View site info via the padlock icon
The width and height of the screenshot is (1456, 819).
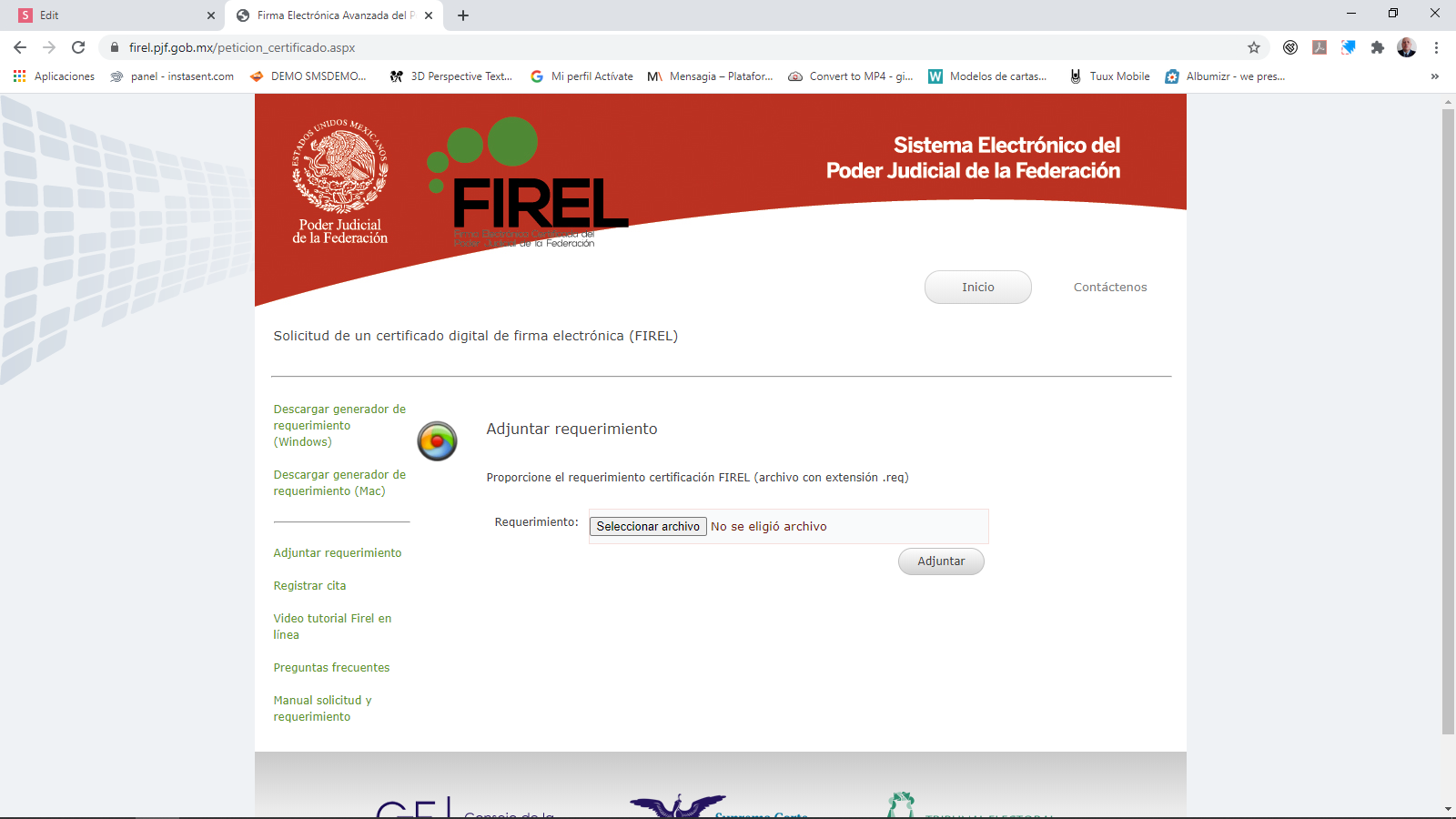tap(115, 47)
